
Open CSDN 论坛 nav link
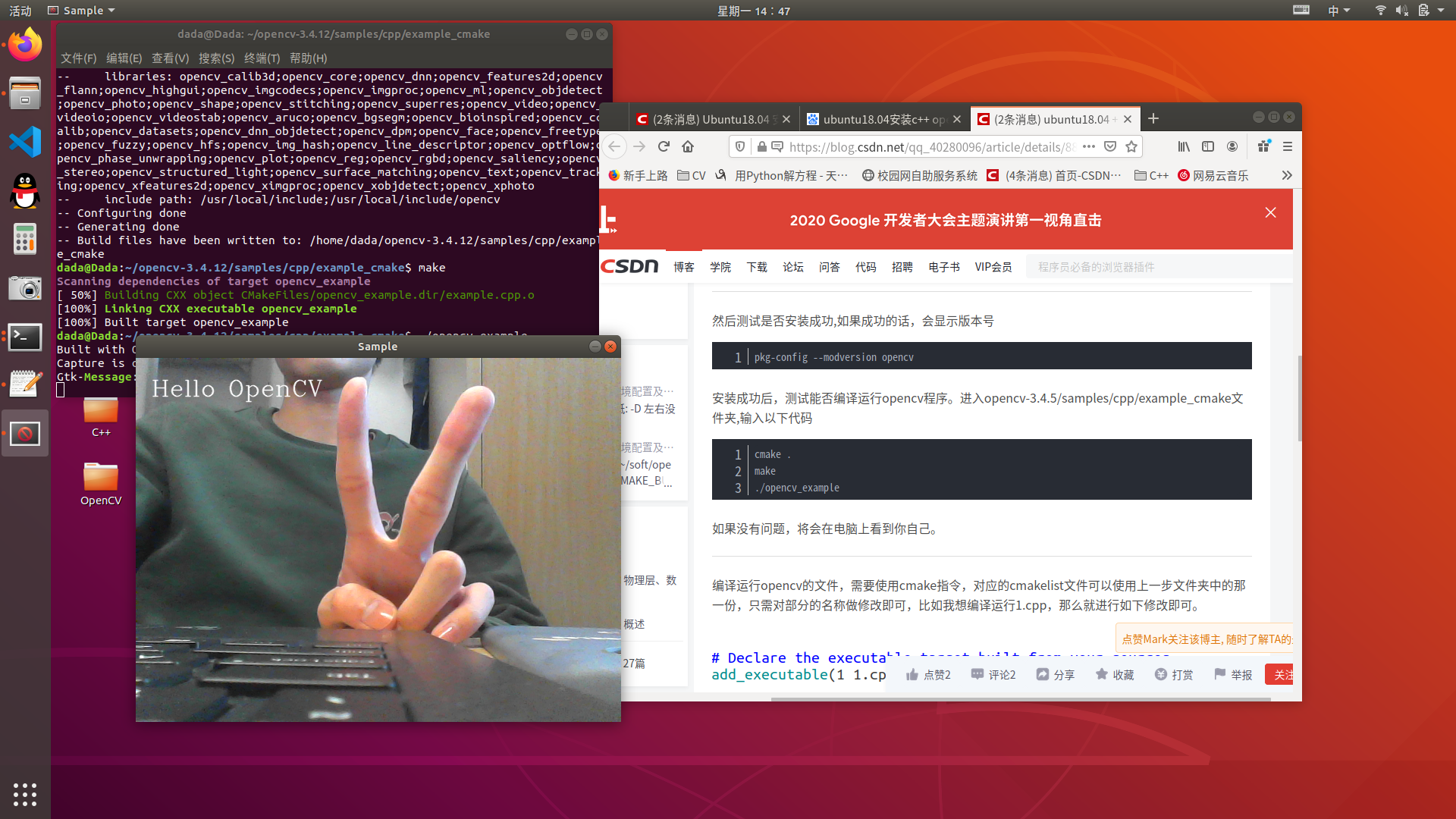pyautogui.click(x=793, y=267)
